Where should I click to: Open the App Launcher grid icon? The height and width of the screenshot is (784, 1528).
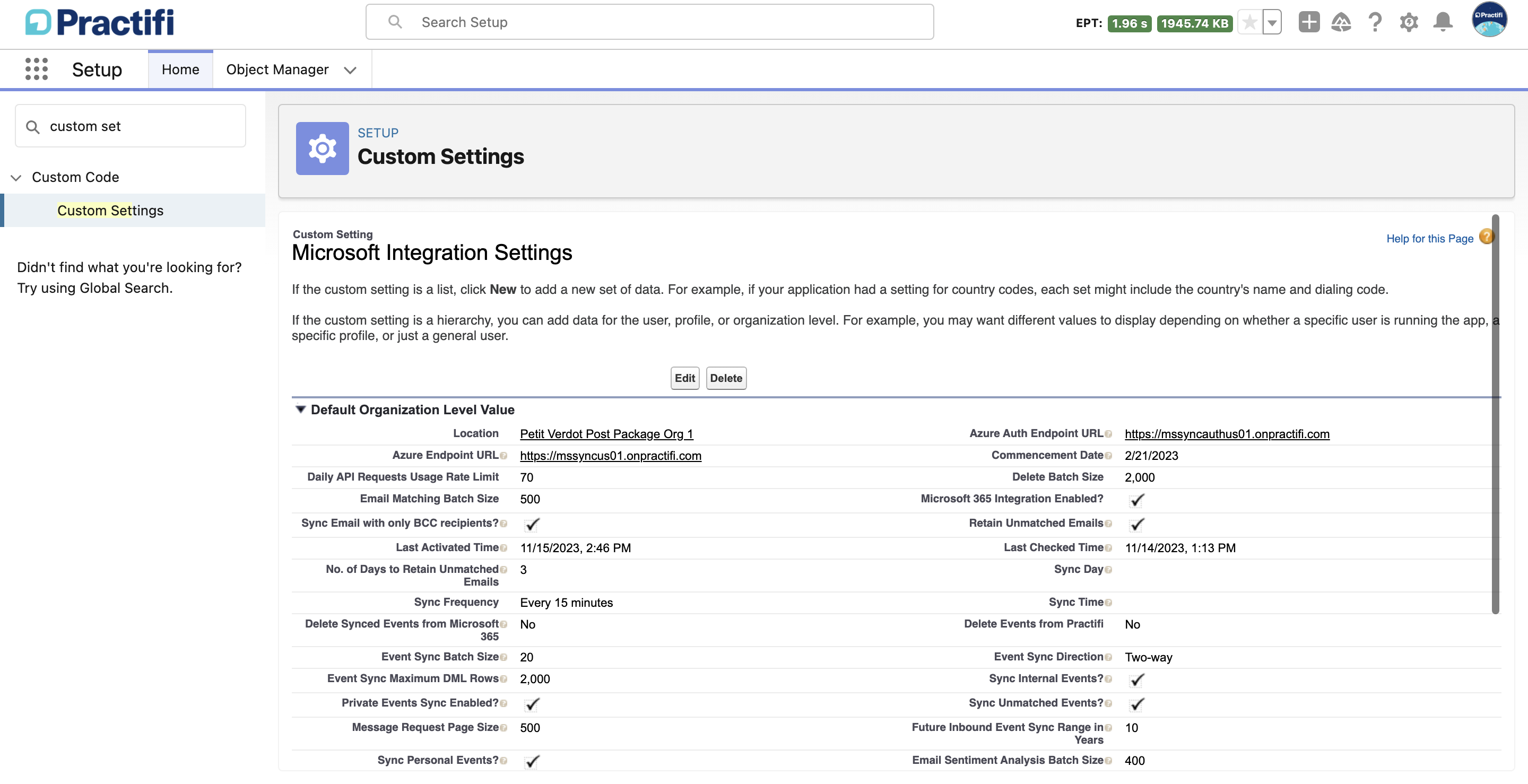[36, 69]
